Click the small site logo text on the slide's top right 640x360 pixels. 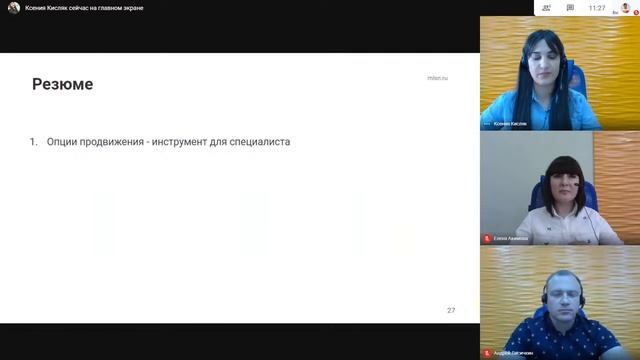click(438, 78)
